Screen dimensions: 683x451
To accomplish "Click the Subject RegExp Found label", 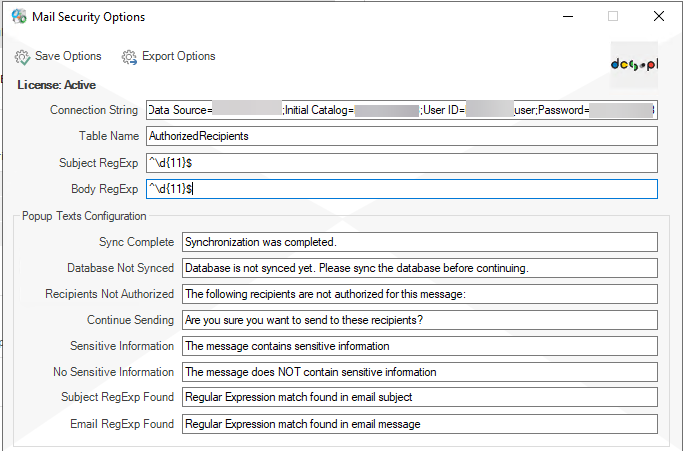I will click(117, 397).
